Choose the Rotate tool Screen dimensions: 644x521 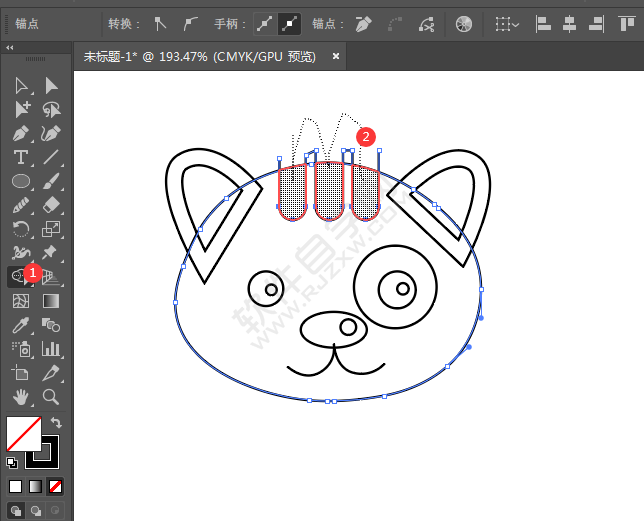point(21,229)
